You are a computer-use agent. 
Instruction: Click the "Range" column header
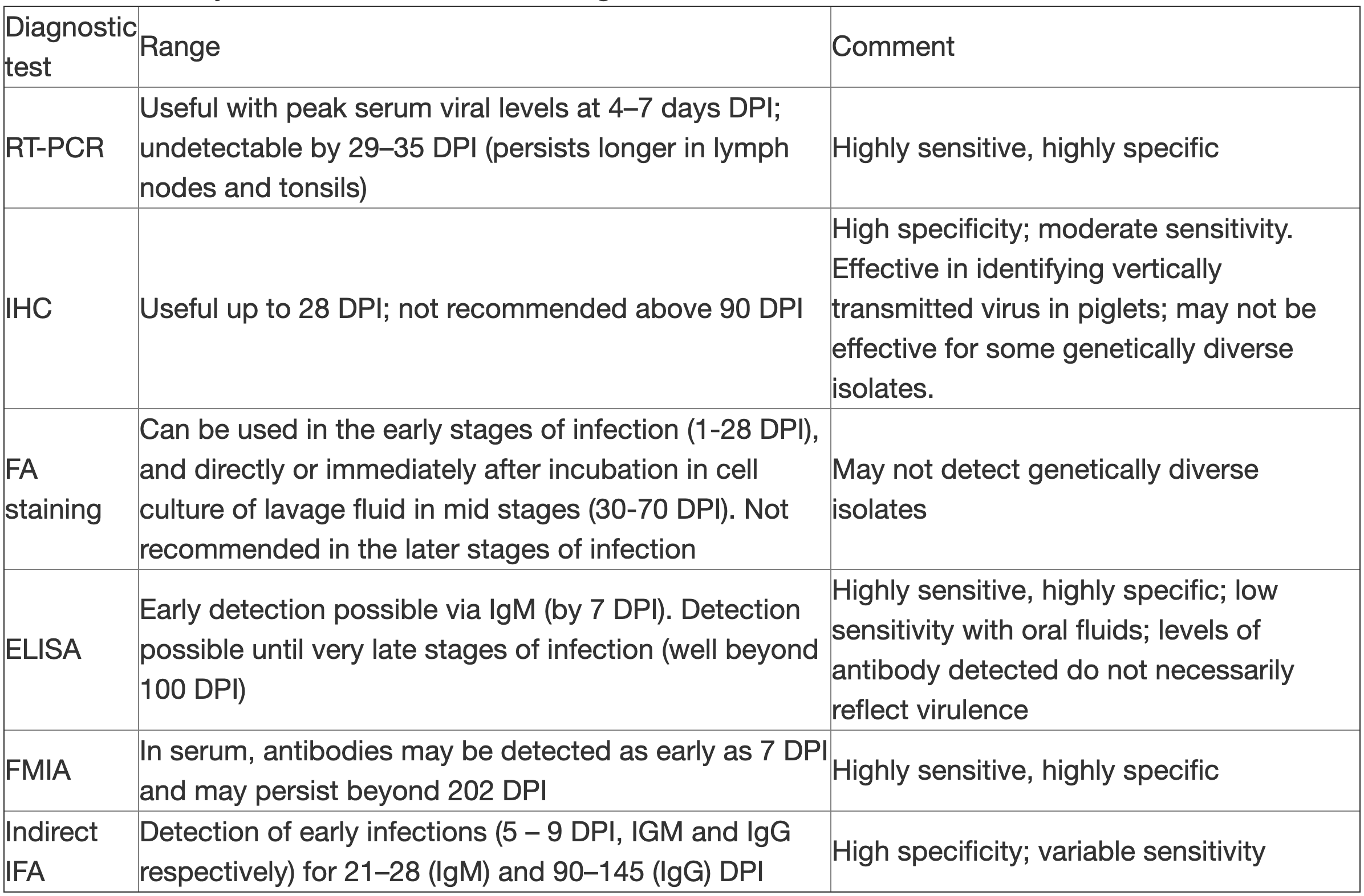point(180,47)
